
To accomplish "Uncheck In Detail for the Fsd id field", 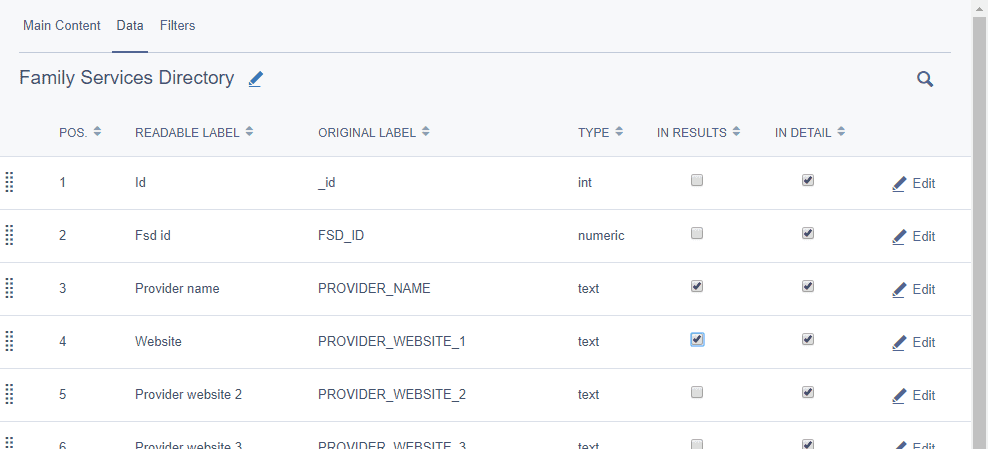I will tap(808, 233).
